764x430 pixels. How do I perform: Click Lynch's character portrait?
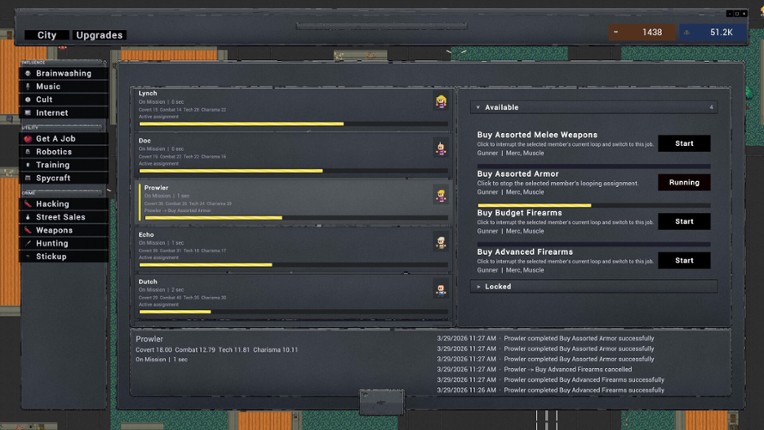440,102
